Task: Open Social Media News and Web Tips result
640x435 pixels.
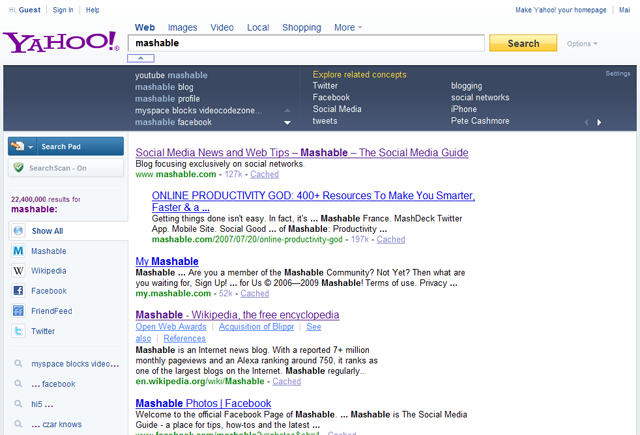Action: (x=302, y=153)
